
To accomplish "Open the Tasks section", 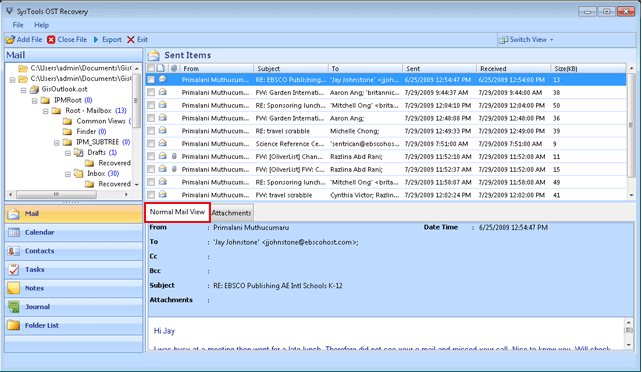I will 74,270.
